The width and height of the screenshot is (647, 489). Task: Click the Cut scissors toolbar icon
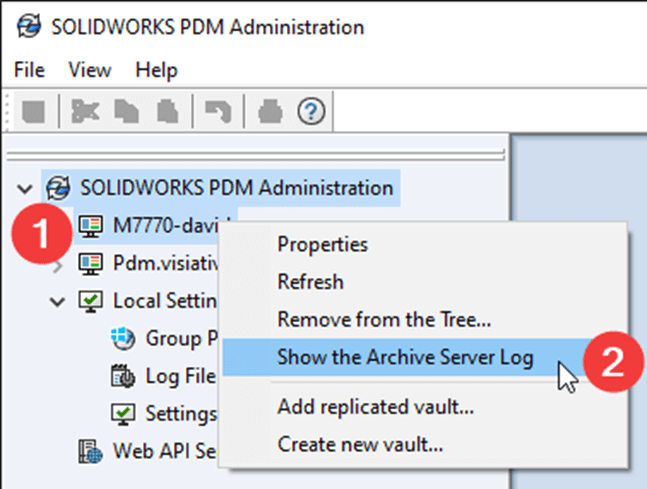(85, 111)
